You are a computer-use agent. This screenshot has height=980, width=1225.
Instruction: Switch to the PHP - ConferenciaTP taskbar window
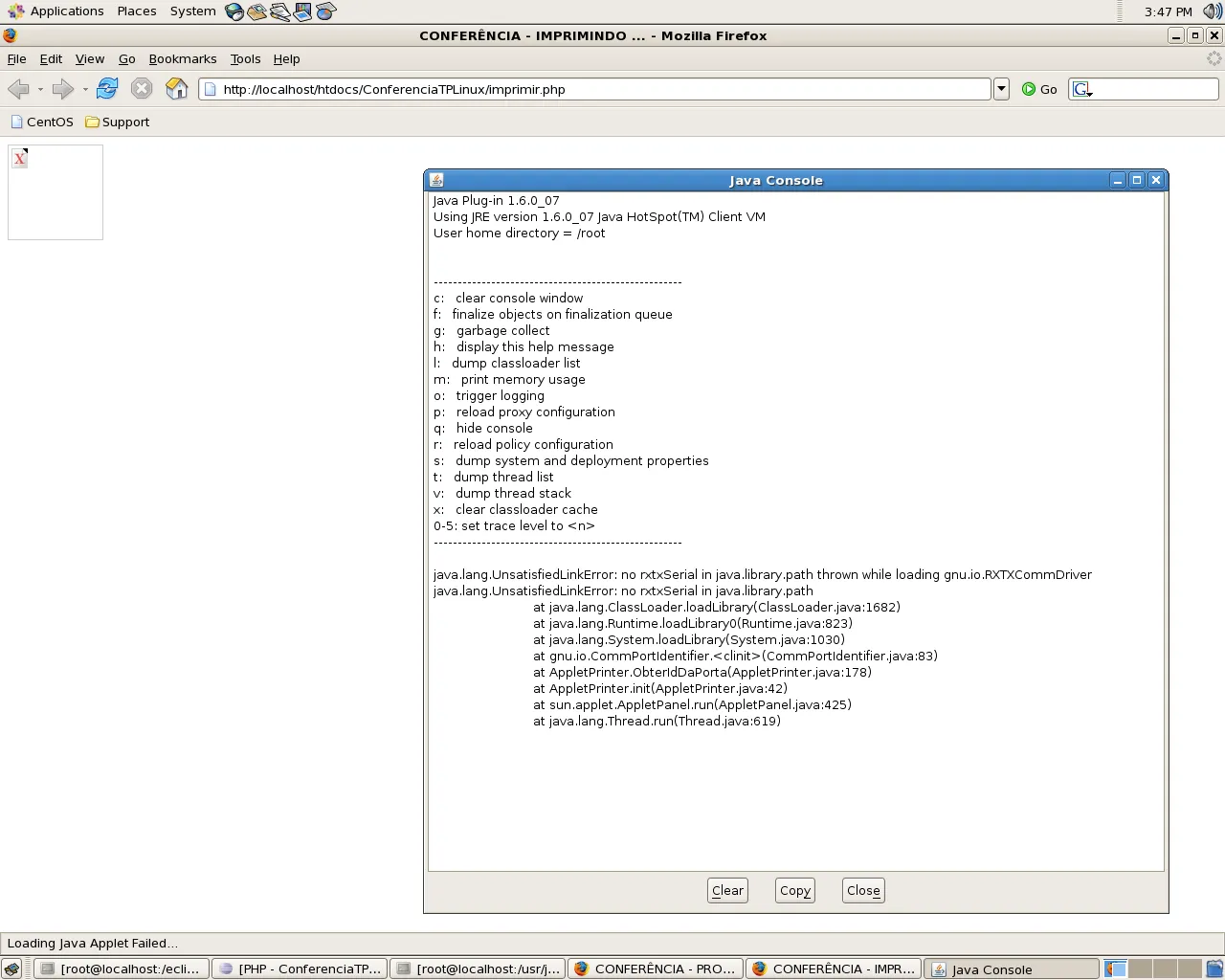(x=300, y=969)
